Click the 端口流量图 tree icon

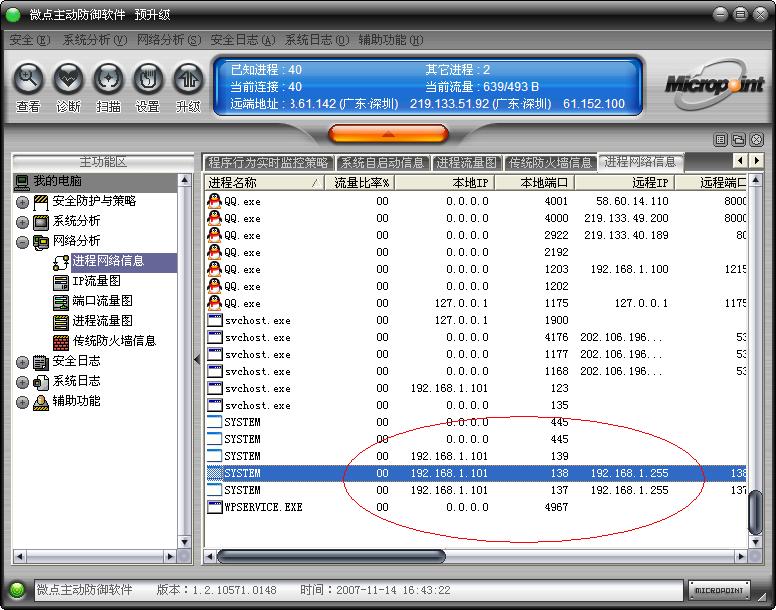(60, 302)
